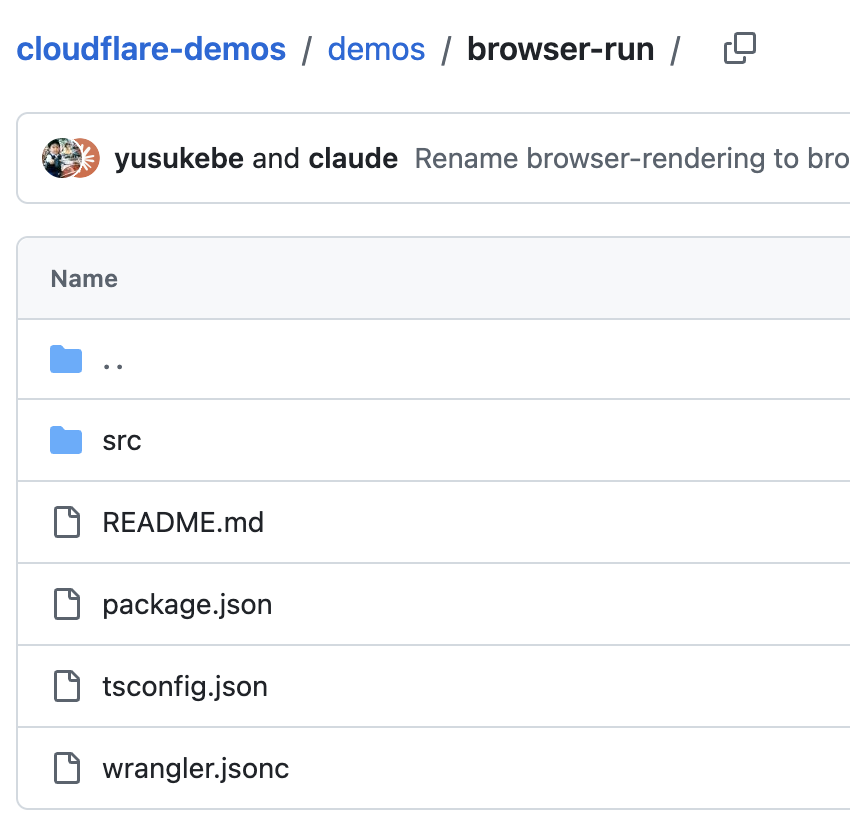This screenshot has height=828, width=850.
Task: Go up to the parent directory link
Action: tap(113, 365)
